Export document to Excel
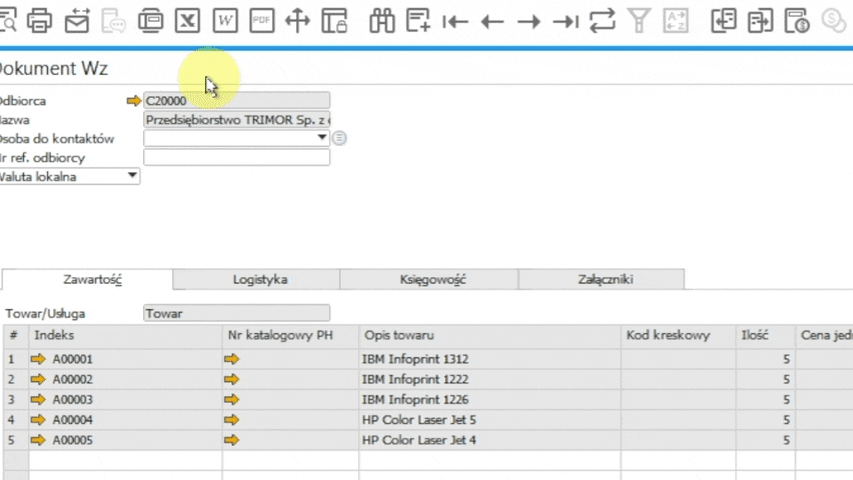The image size is (853, 480). click(188, 21)
